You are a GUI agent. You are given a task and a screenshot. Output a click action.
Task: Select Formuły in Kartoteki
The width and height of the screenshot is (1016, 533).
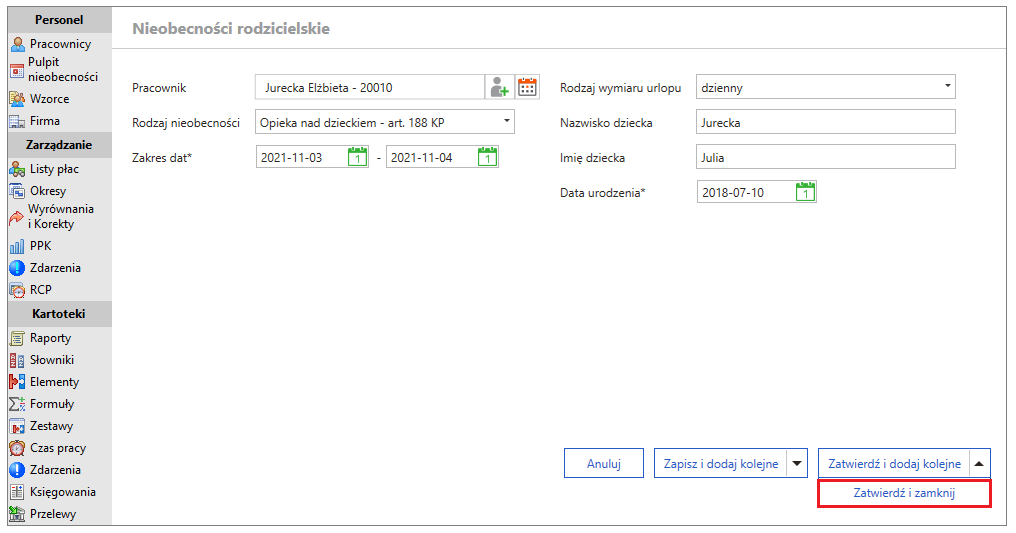(x=42, y=404)
